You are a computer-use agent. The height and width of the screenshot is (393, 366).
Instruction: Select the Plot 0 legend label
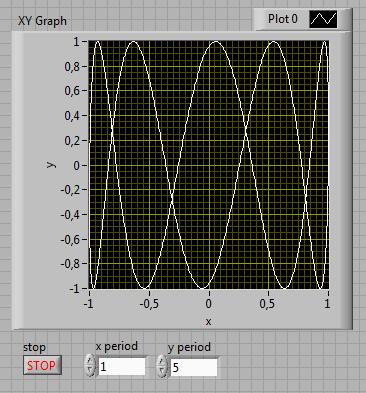click(x=283, y=19)
